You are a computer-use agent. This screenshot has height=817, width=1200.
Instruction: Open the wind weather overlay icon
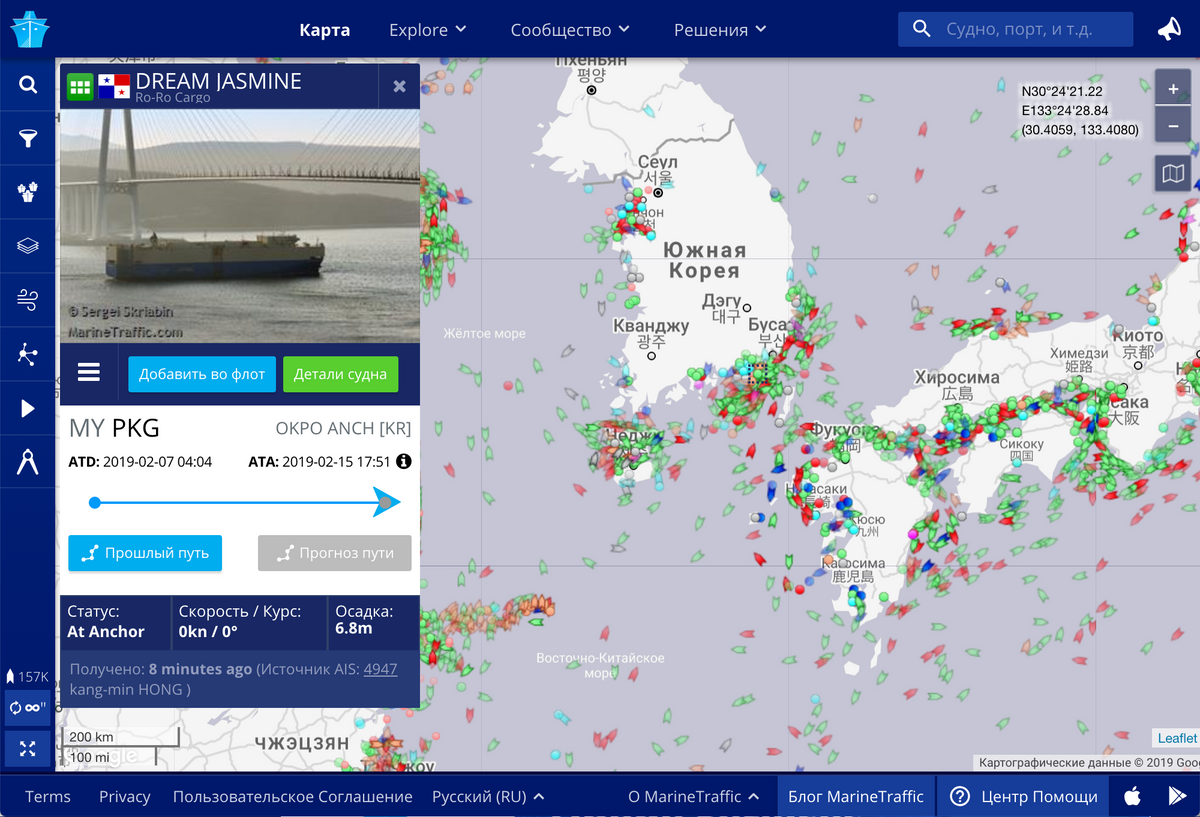tap(27, 299)
